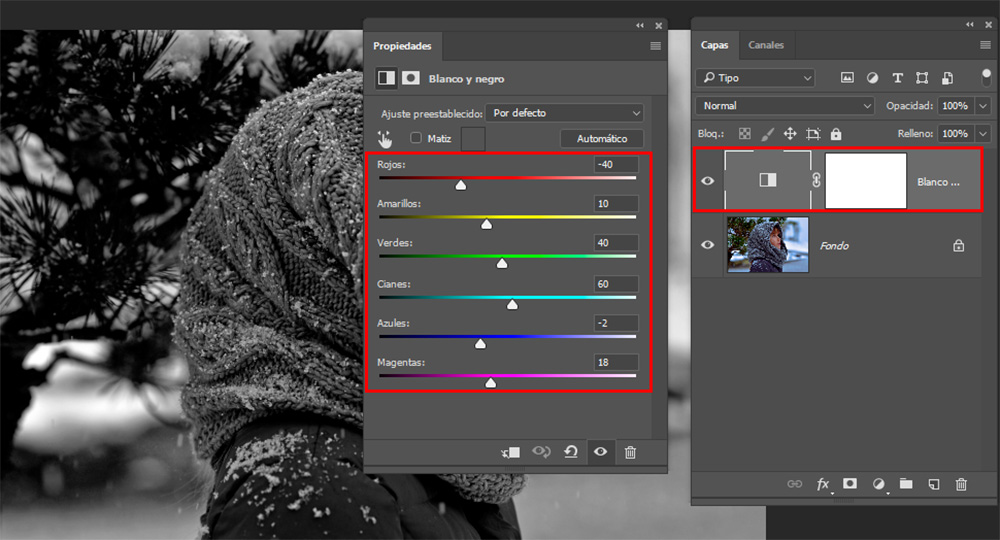This screenshot has height=540, width=1000.
Task: Click link icon between layer and mask
Action: point(816,180)
